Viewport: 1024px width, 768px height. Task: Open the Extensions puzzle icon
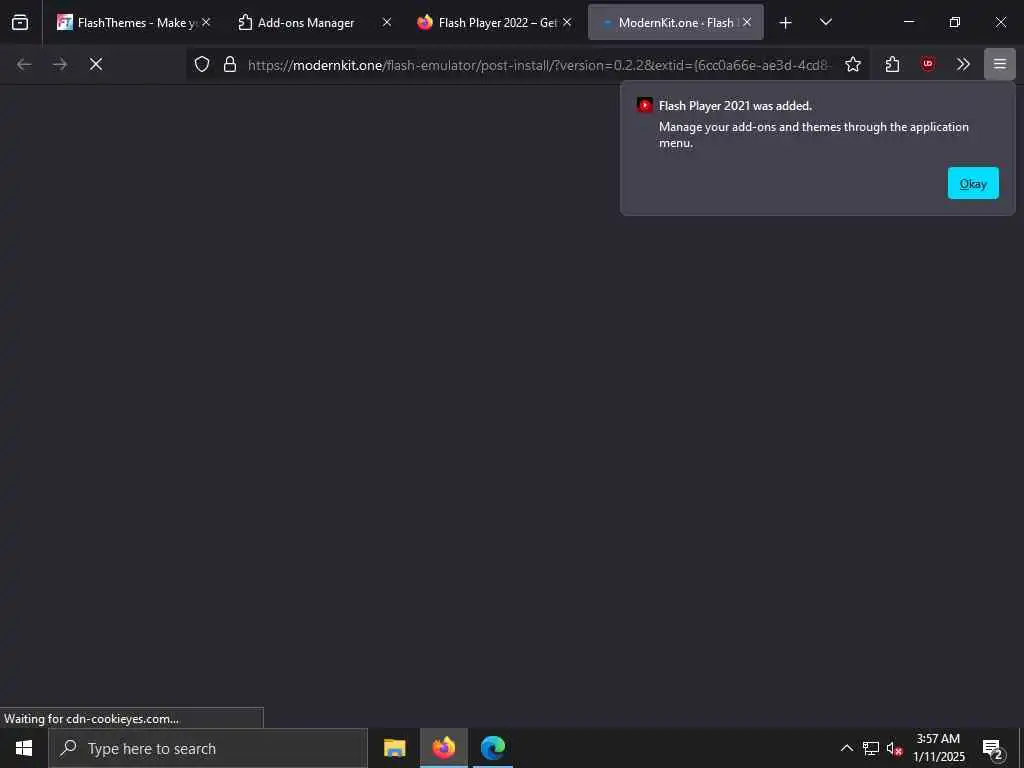[x=892, y=64]
